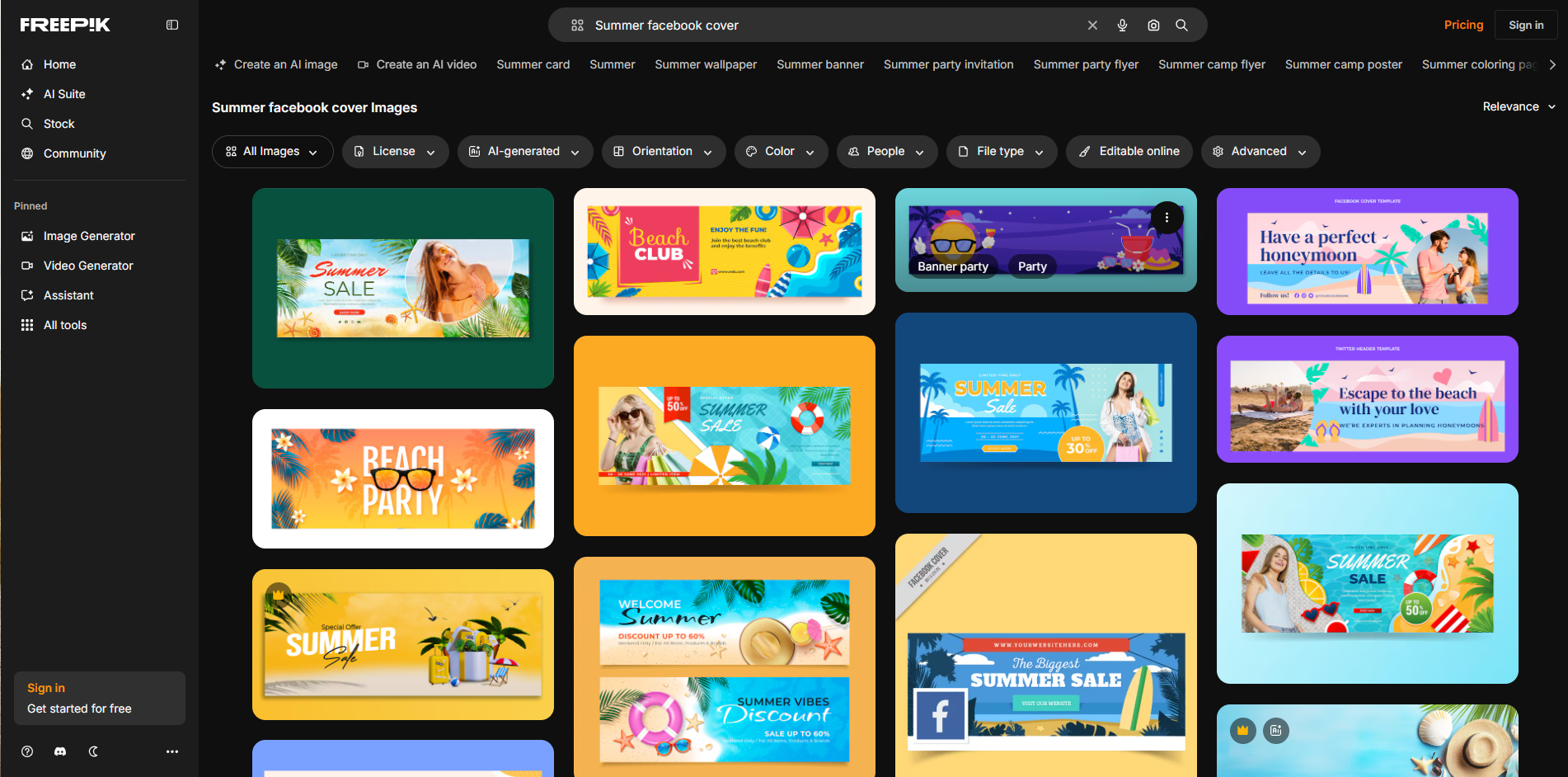This screenshot has width=1568, height=777.
Task: Open help via the question mark icon
Action: coord(26,751)
